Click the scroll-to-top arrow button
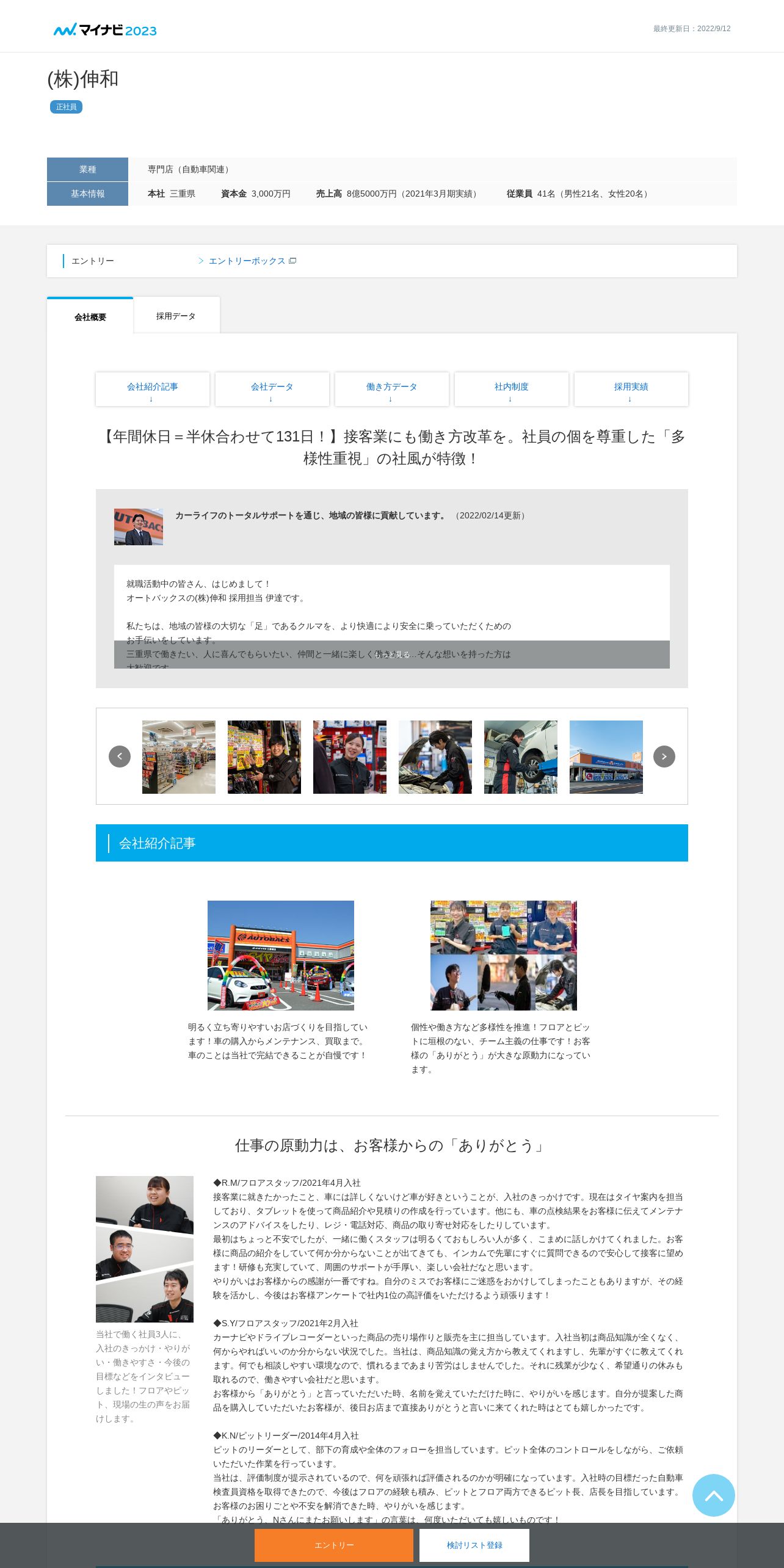784x1568 pixels. pyautogui.click(x=714, y=1495)
